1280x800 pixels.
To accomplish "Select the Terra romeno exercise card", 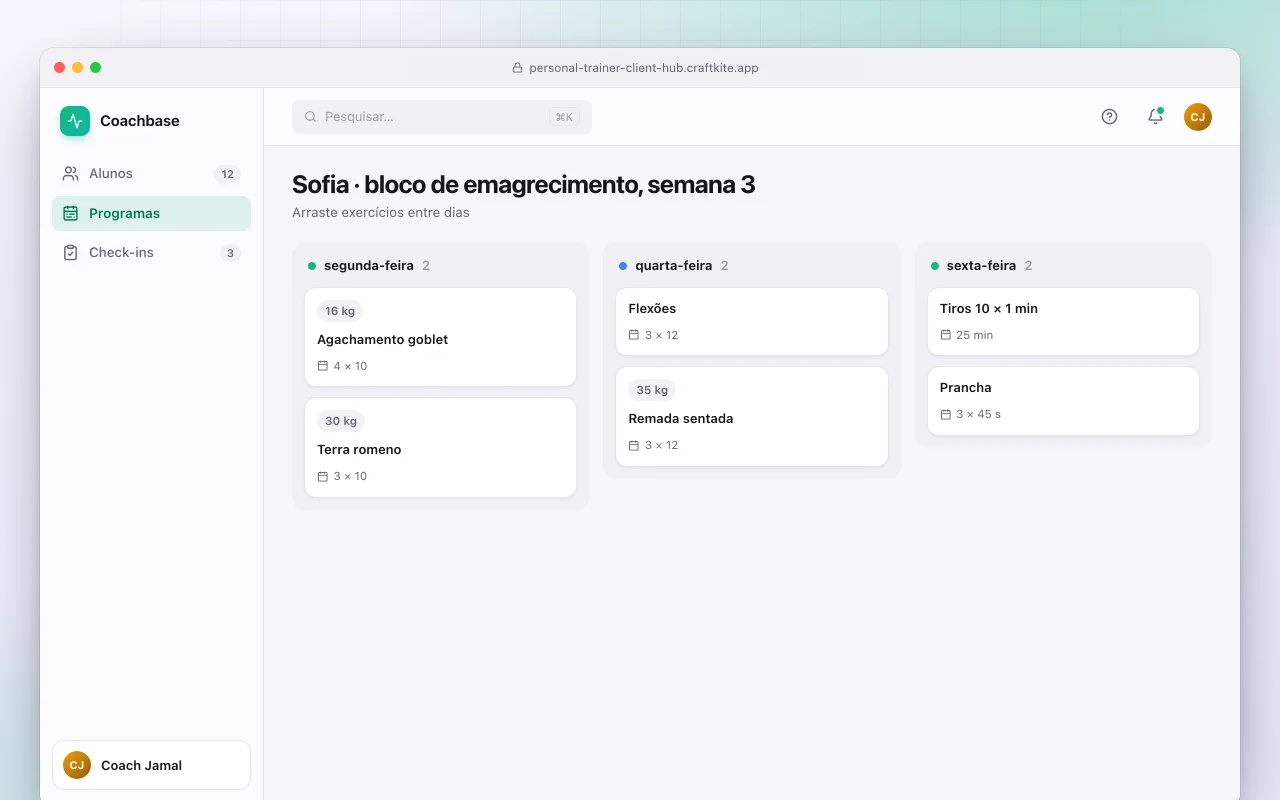I will pyautogui.click(x=440, y=447).
